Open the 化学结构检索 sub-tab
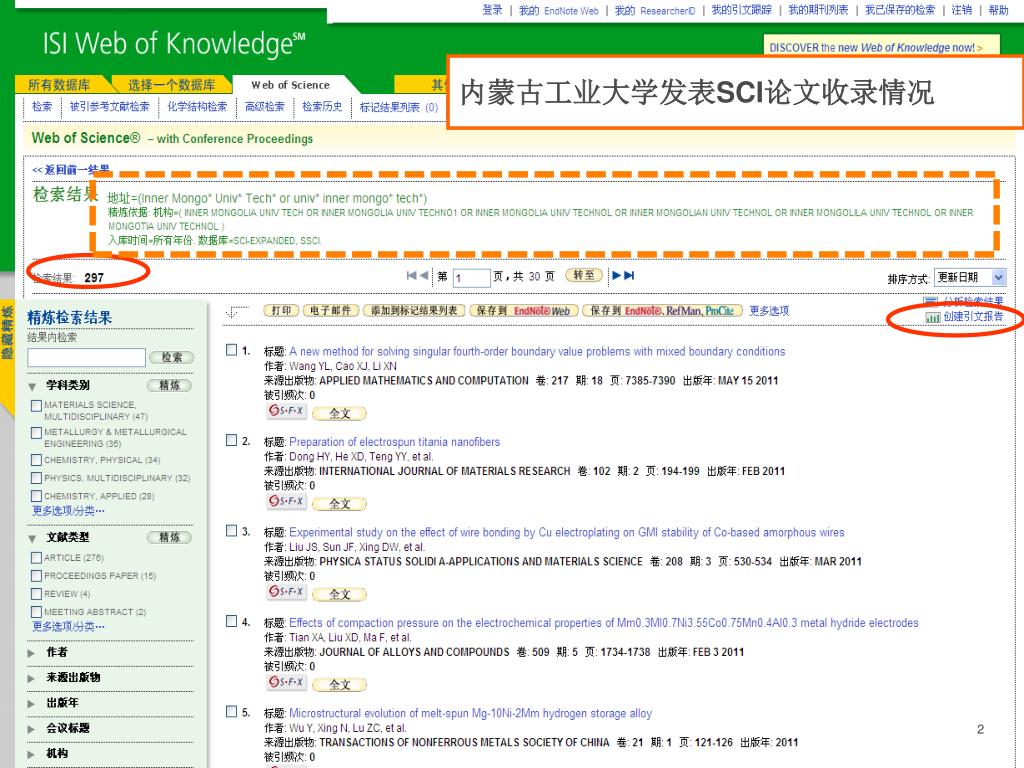1024x768 pixels. (197, 106)
